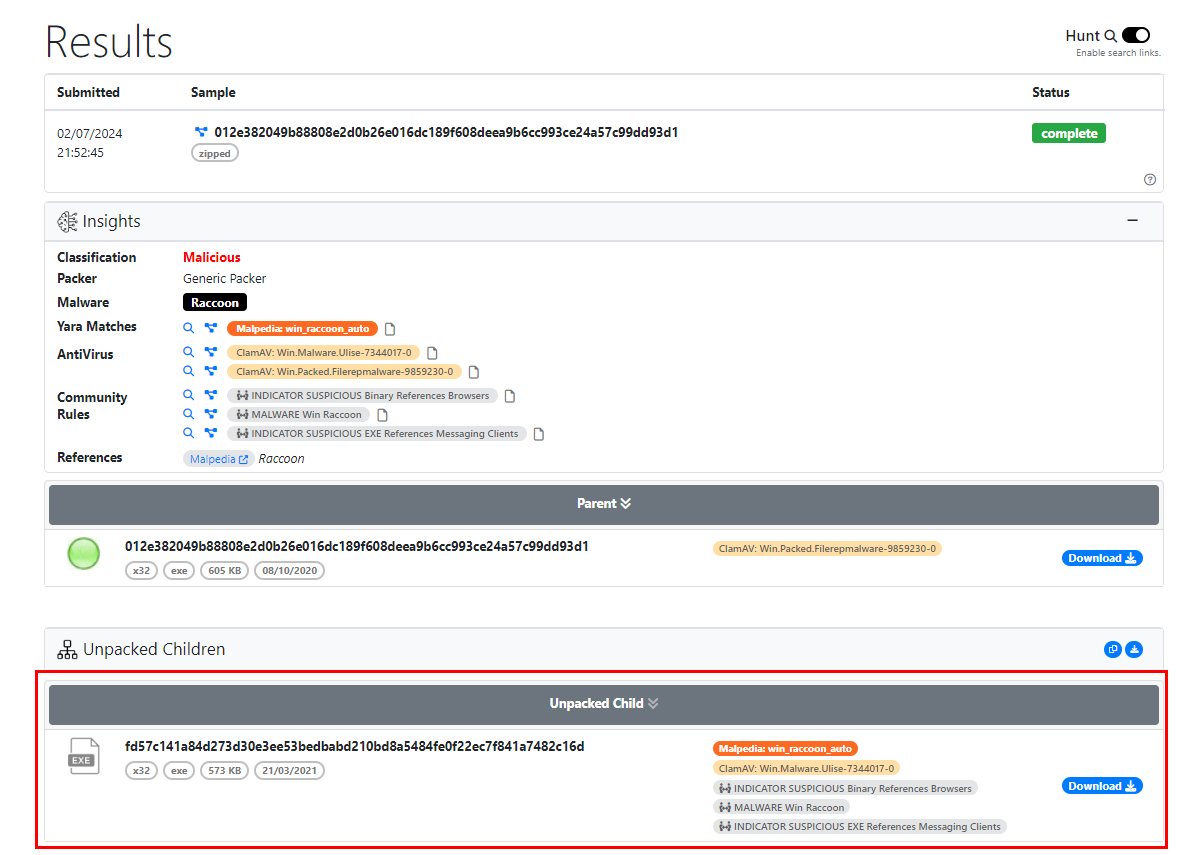This screenshot has width=1188, height=855.
Task: Click search icon for Binary References Browsers rule
Action: 189,395
